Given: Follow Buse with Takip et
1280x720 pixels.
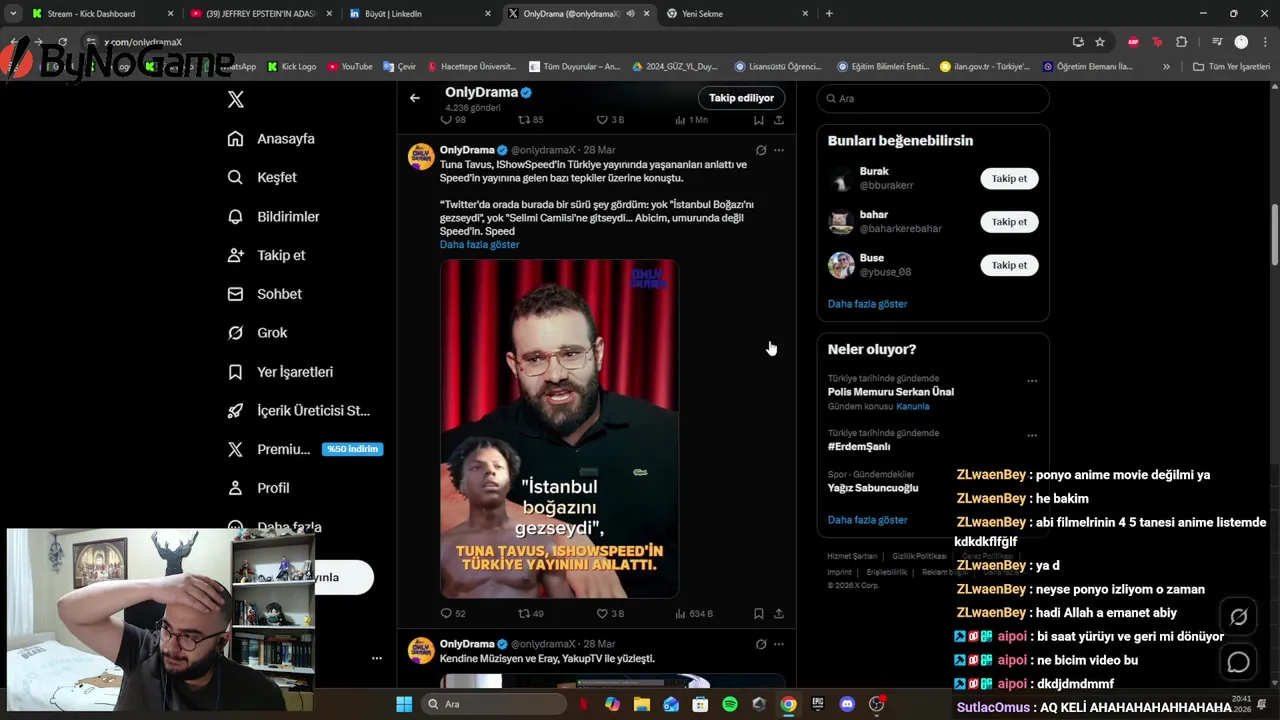Looking at the screenshot, I should click(x=1009, y=265).
